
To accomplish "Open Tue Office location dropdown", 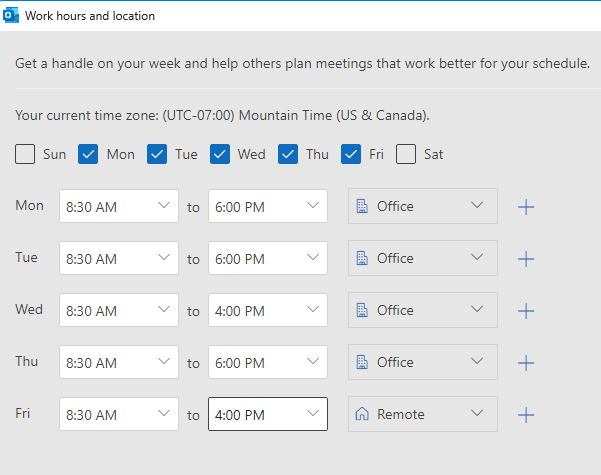I will [423, 258].
